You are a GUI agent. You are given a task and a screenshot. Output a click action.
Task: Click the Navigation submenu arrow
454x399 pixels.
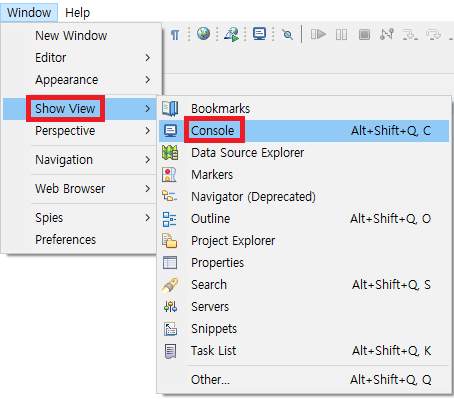(148, 160)
